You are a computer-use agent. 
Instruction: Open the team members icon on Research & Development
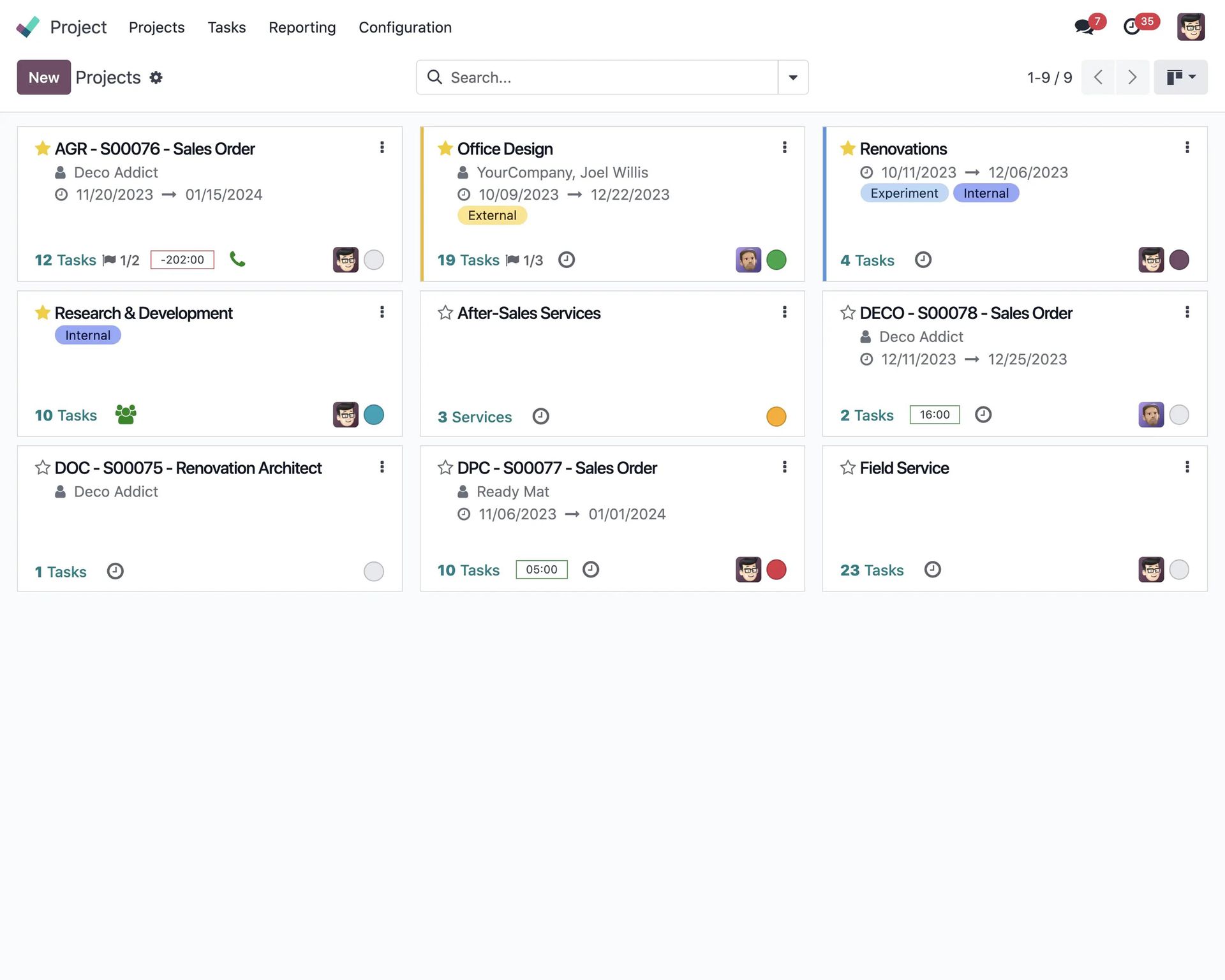[125, 415]
